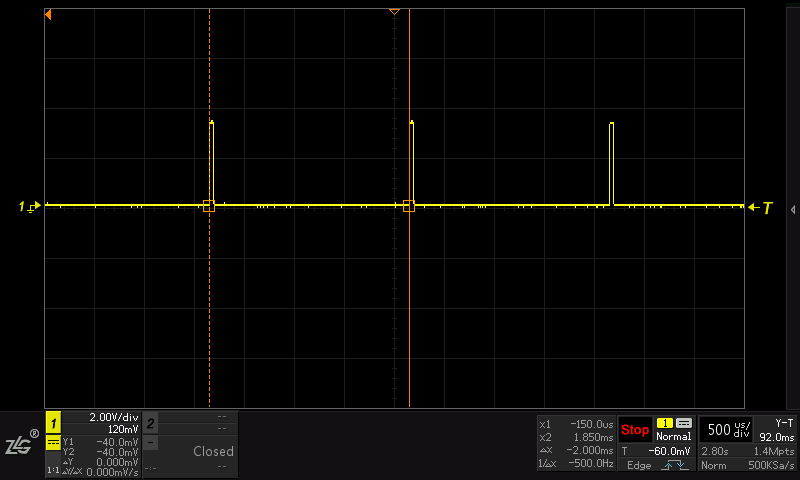This screenshot has height=480, width=800.
Task: Click the 1:1 probe ratio indicator
Action: pyautogui.click(x=53, y=470)
